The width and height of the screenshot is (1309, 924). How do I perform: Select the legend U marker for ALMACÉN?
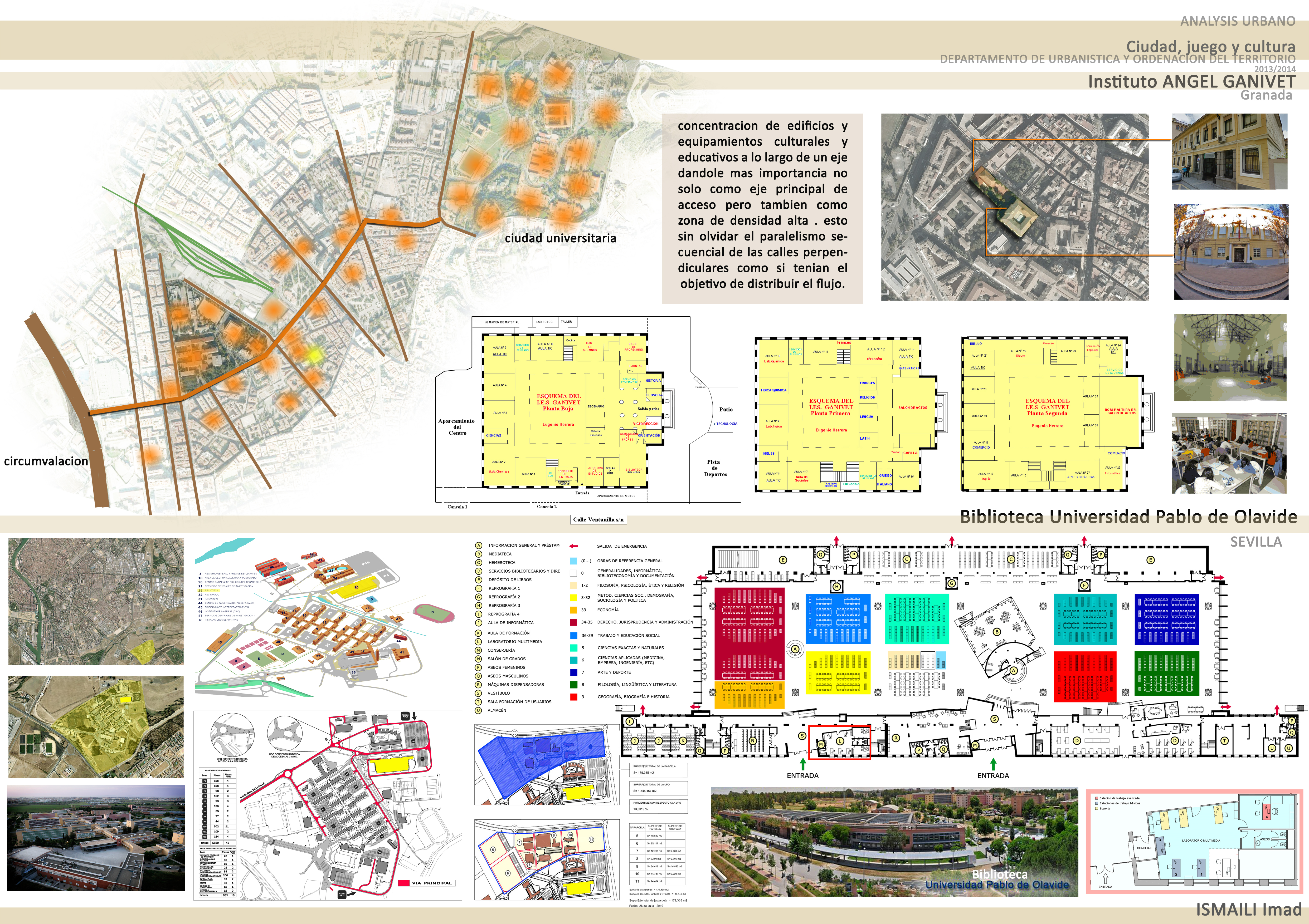pos(478,710)
